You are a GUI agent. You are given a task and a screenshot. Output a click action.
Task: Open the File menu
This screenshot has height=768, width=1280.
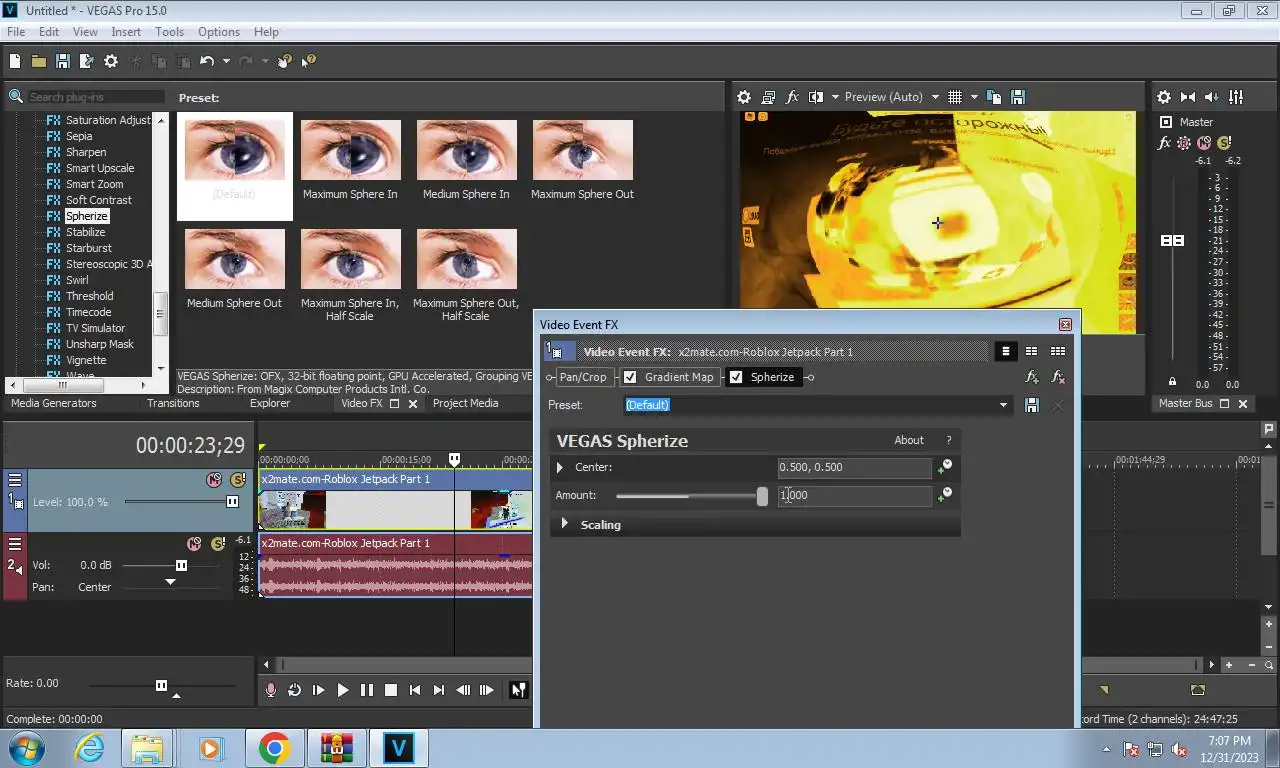pyautogui.click(x=16, y=32)
